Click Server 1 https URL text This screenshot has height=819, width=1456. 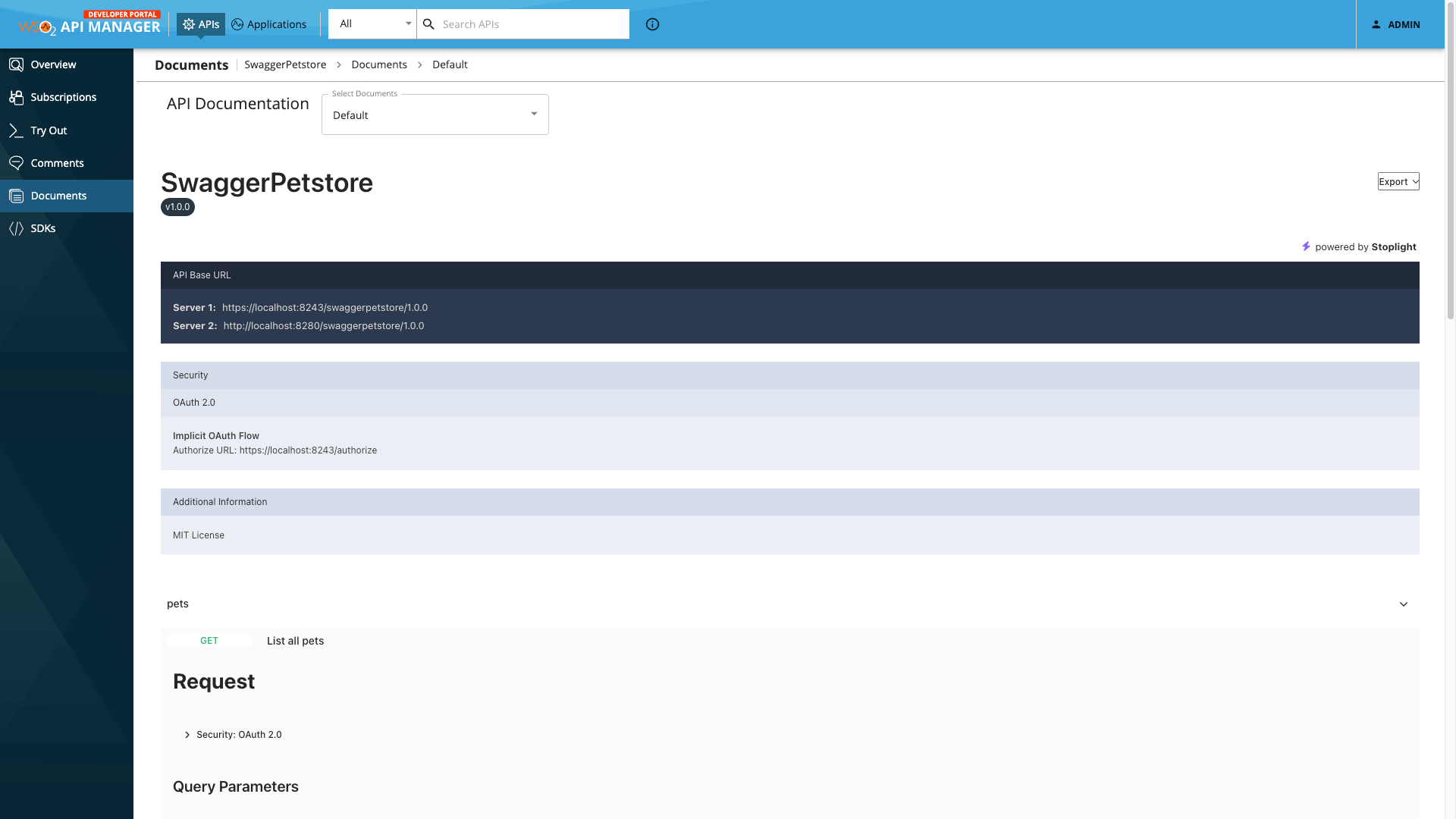[x=325, y=308]
